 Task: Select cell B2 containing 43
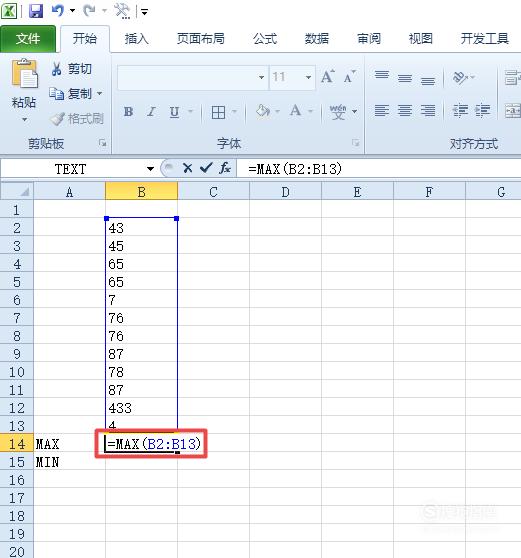[x=141, y=228]
